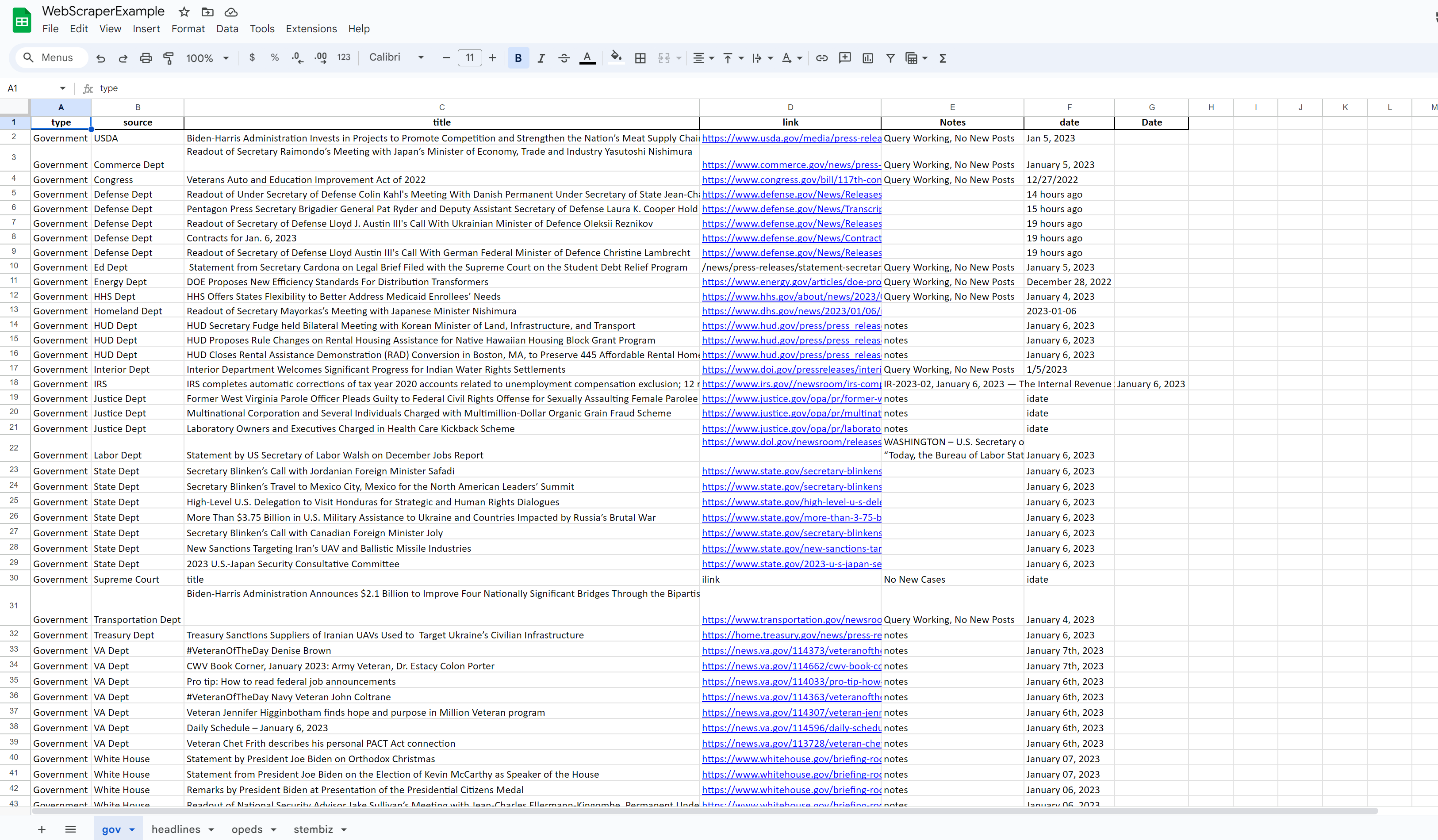Switch to the opeds sheet tab
Screen dimensions: 1438x840
[247, 829]
